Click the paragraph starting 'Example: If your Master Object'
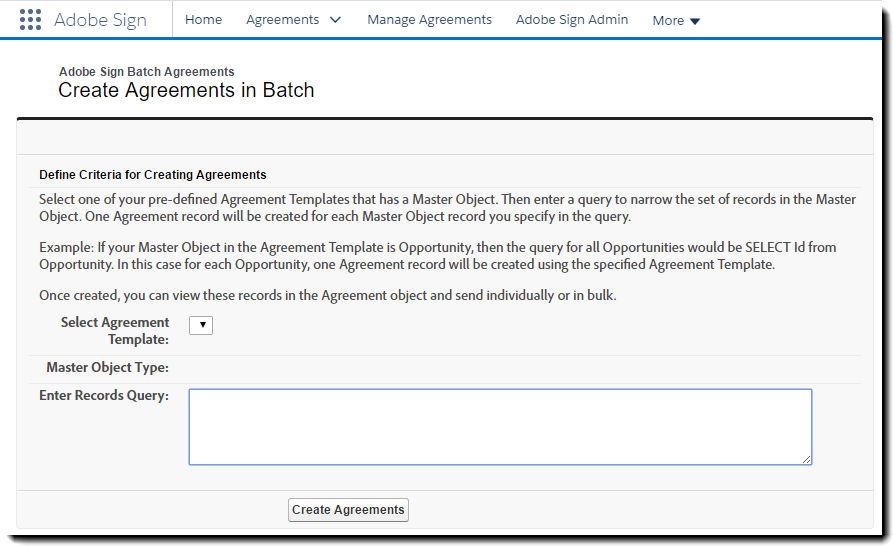Image resolution: width=893 pixels, height=546 pixels. pyautogui.click(x=437, y=256)
